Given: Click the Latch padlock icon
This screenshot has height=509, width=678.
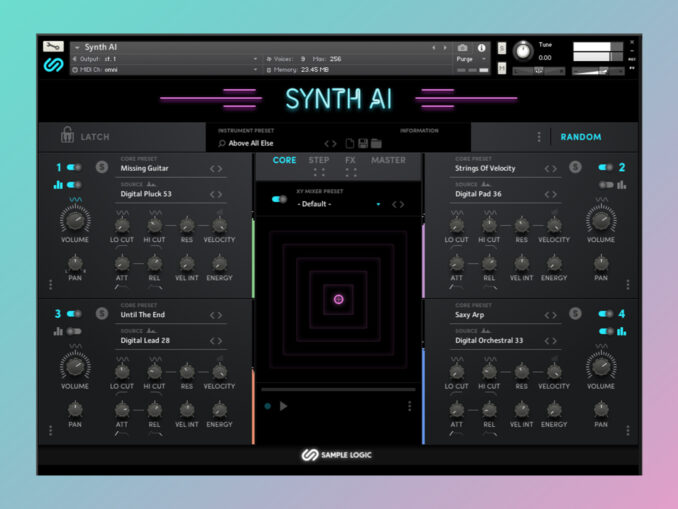Looking at the screenshot, I should click(x=67, y=135).
